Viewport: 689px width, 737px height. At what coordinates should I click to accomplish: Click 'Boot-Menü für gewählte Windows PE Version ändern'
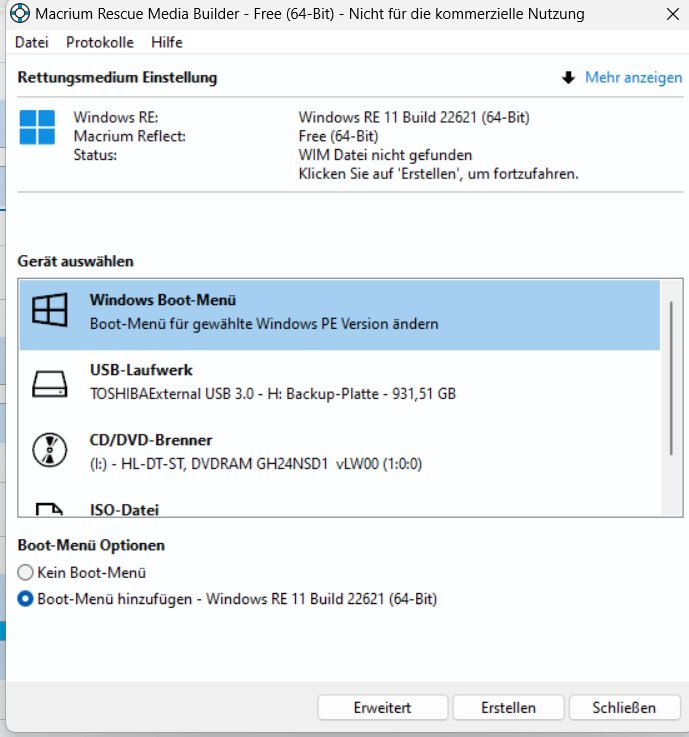tap(264, 324)
